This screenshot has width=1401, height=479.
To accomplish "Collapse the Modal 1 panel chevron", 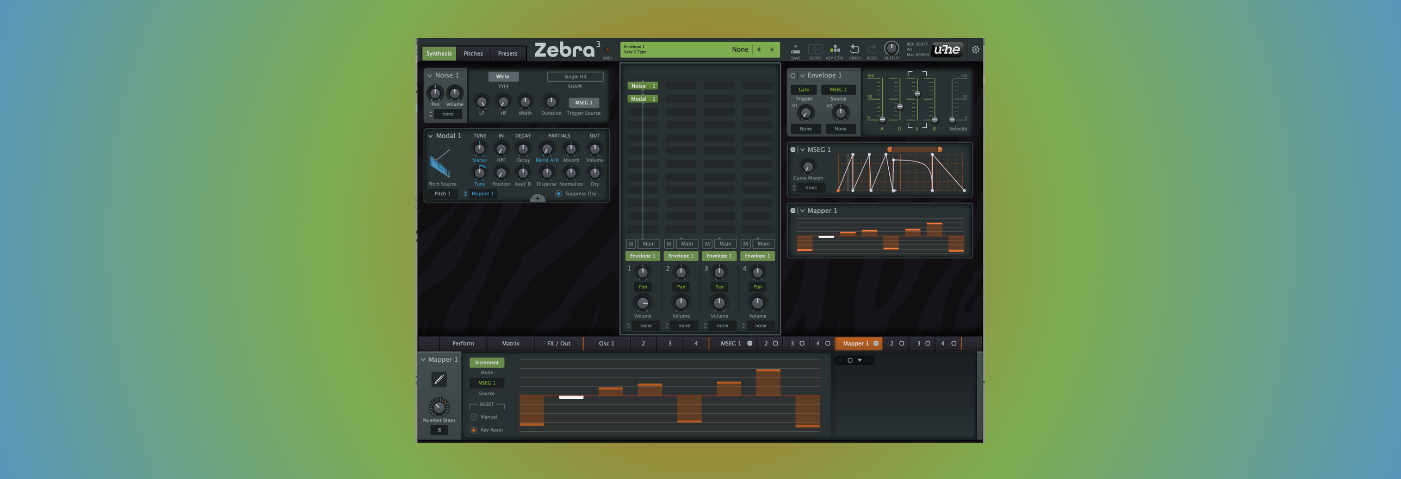I will click(x=430, y=135).
